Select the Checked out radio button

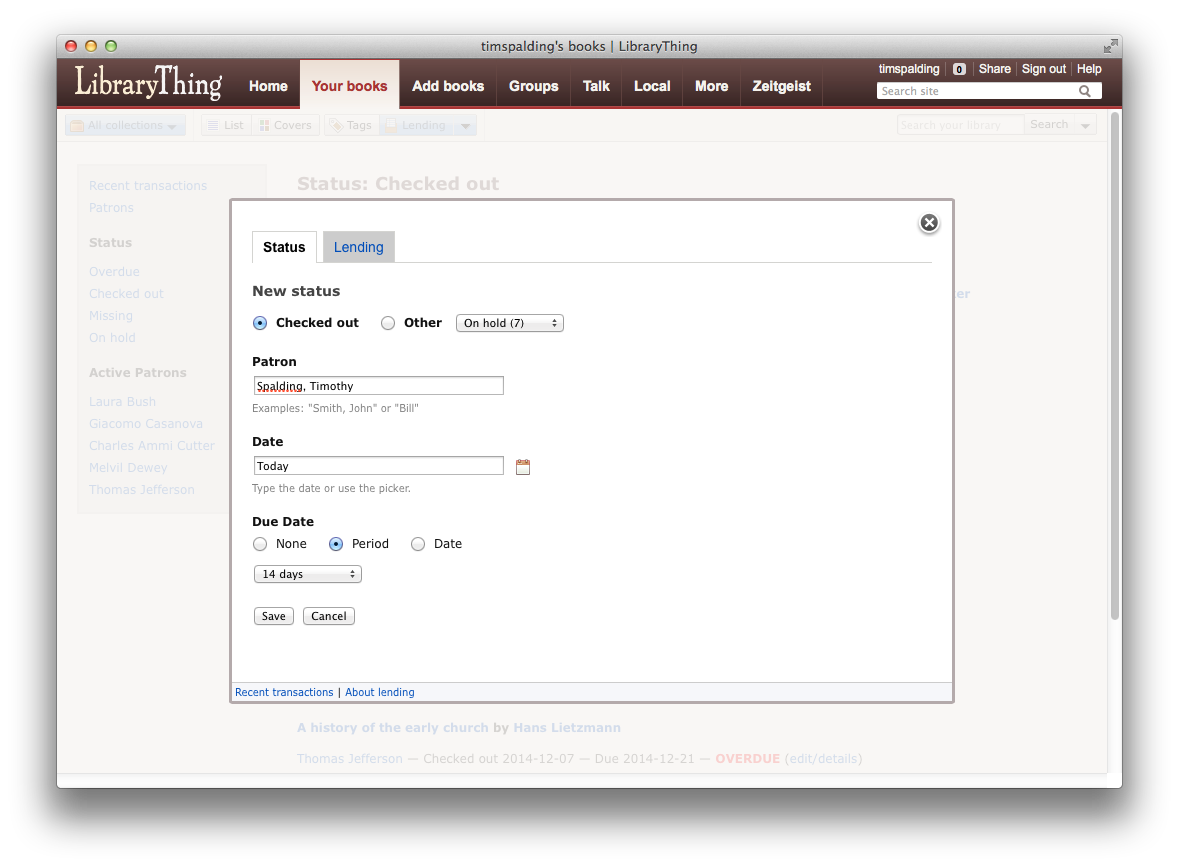(260, 323)
